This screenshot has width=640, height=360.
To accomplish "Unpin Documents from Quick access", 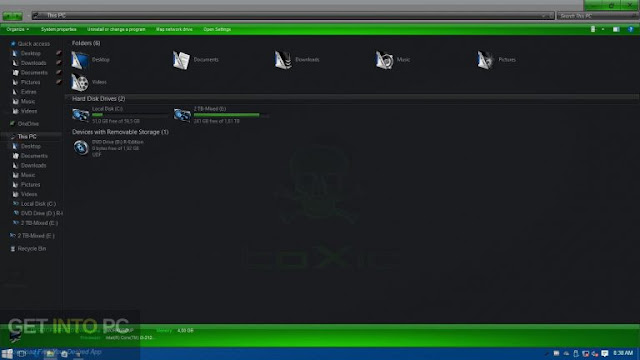I will tap(58, 72).
